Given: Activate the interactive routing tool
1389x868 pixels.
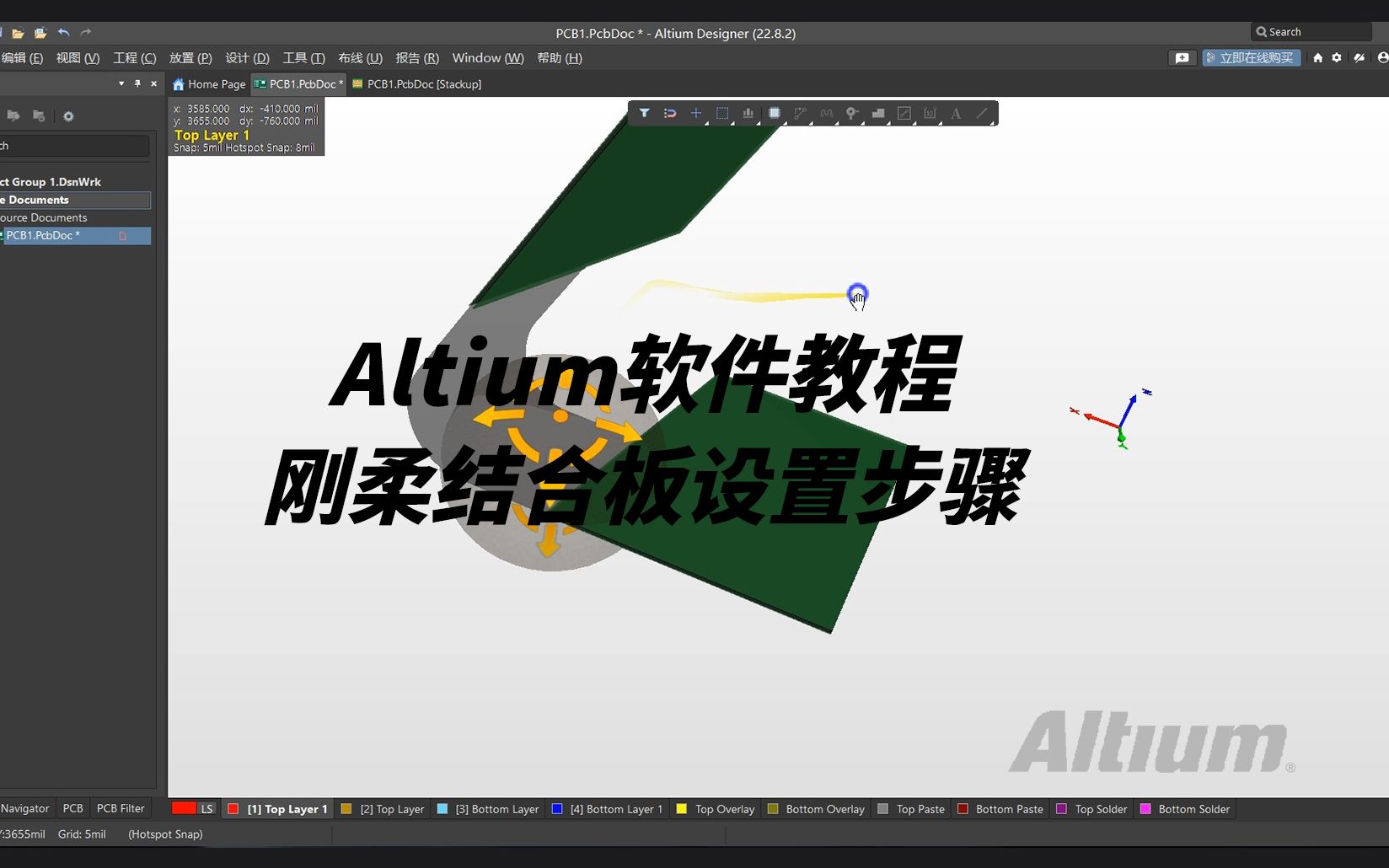Looking at the screenshot, I should point(801,113).
